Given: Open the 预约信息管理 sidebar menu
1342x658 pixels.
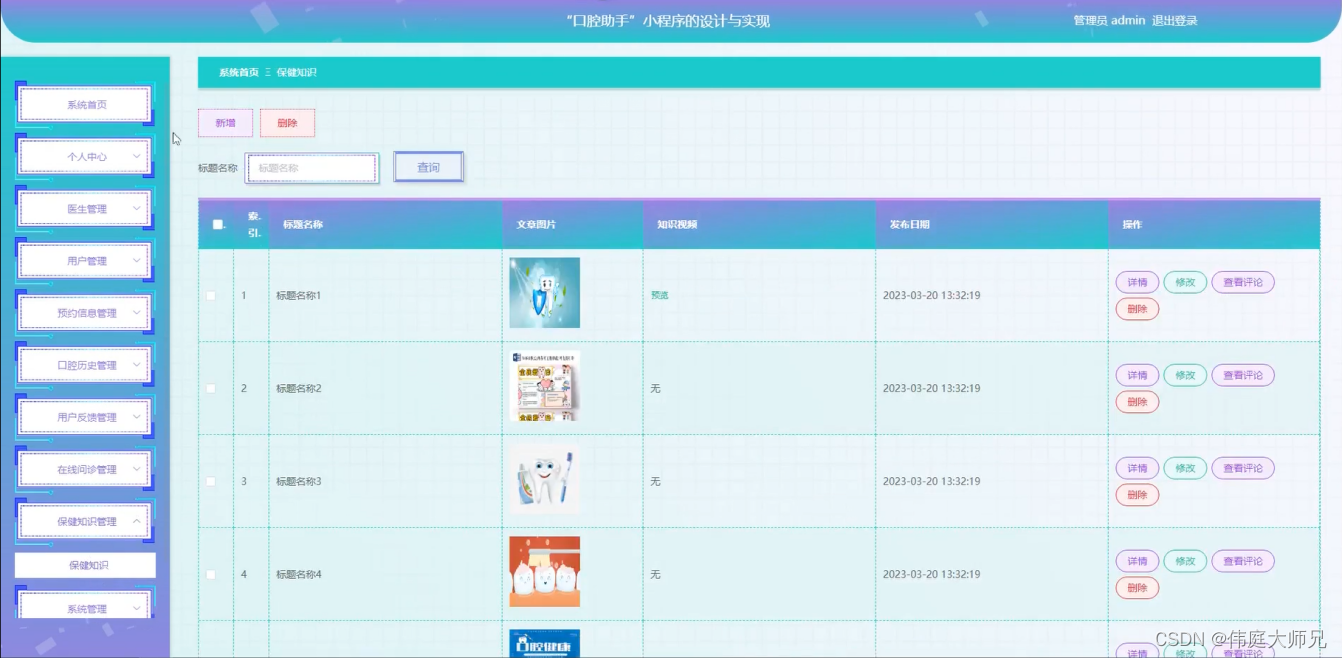Looking at the screenshot, I should pos(86,313).
